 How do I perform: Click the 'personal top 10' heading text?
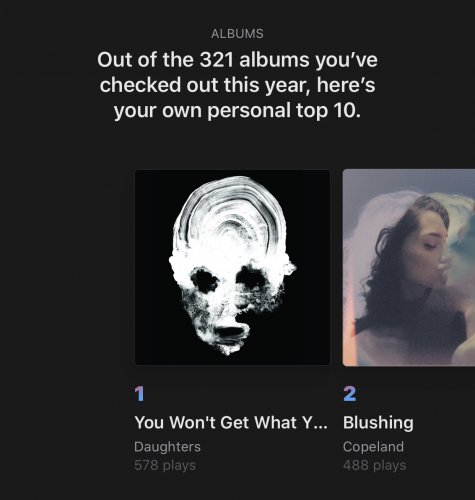(x=284, y=111)
